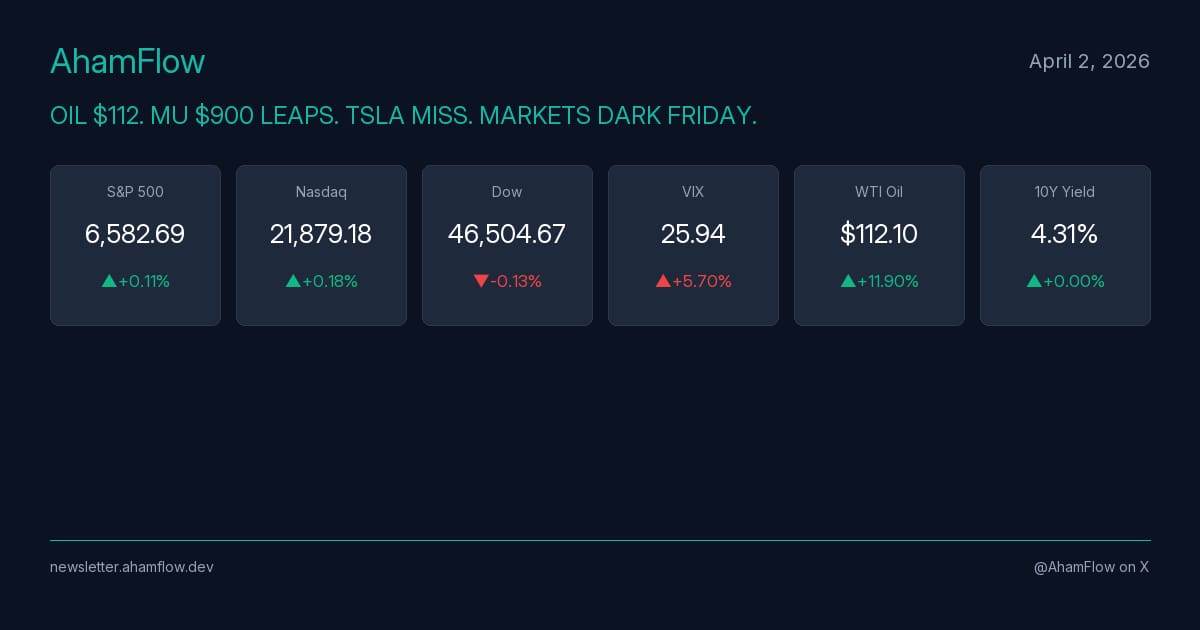Click the @AhamFlow on X link
Image resolution: width=1200 pixels, height=630 pixels.
(1091, 567)
